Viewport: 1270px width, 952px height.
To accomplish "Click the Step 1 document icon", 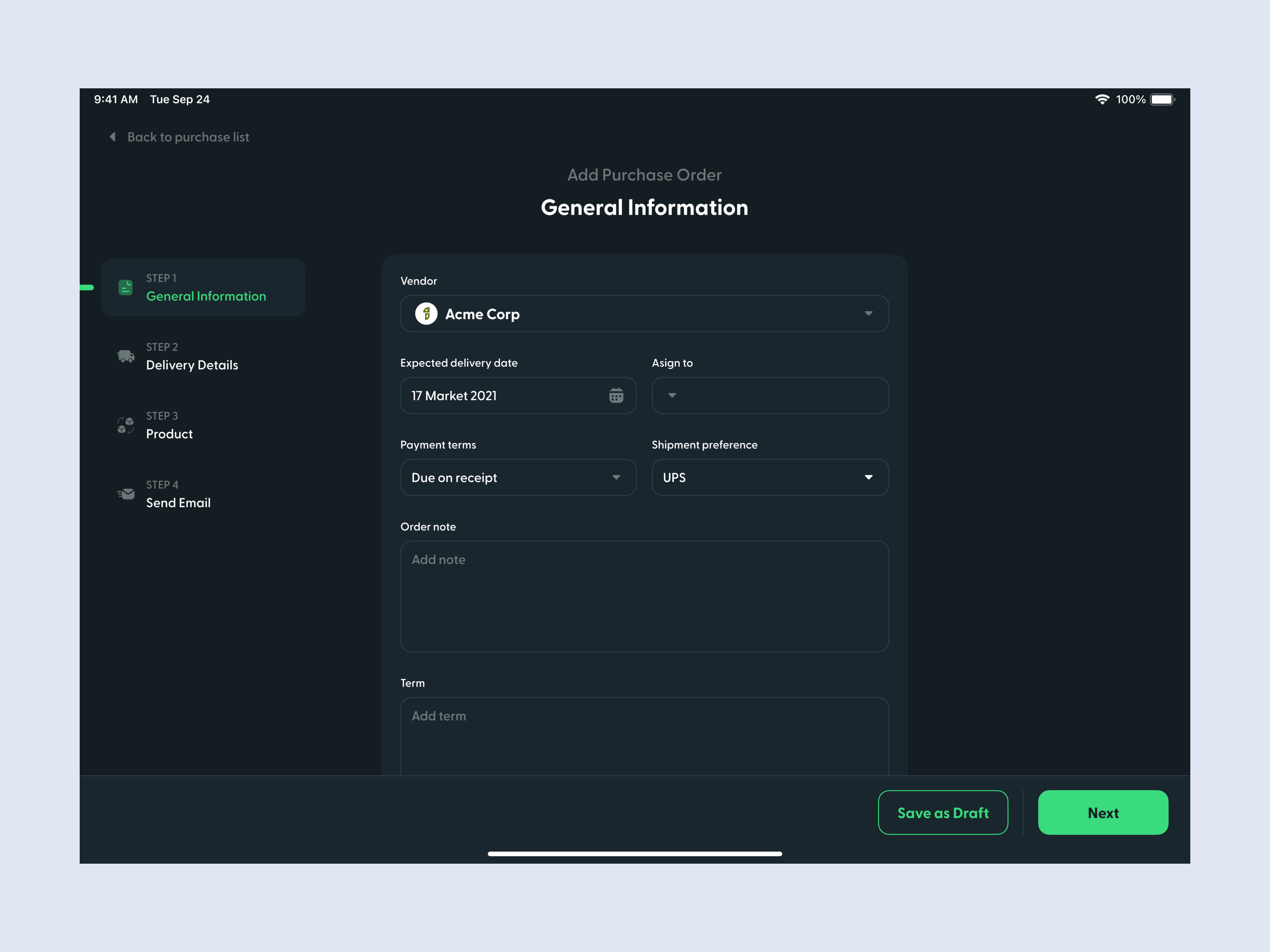I will (126, 287).
